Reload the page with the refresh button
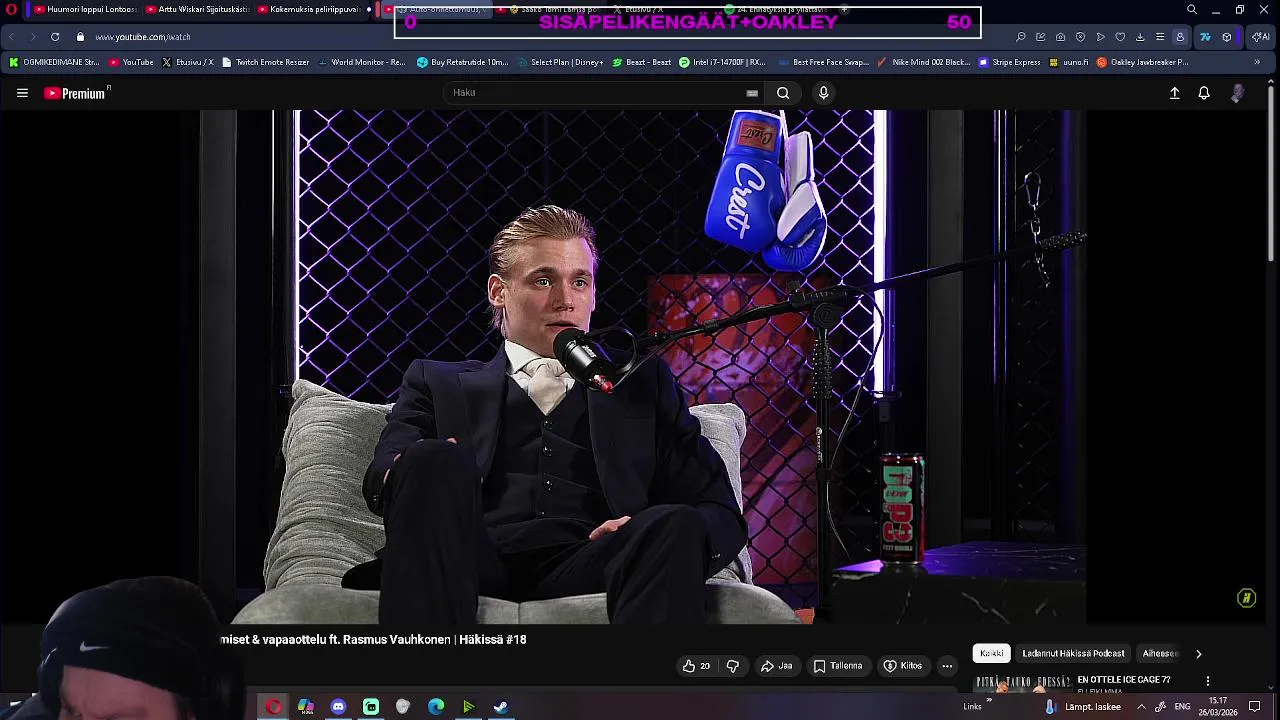The height and width of the screenshot is (720, 1280). tap(55, 37)
